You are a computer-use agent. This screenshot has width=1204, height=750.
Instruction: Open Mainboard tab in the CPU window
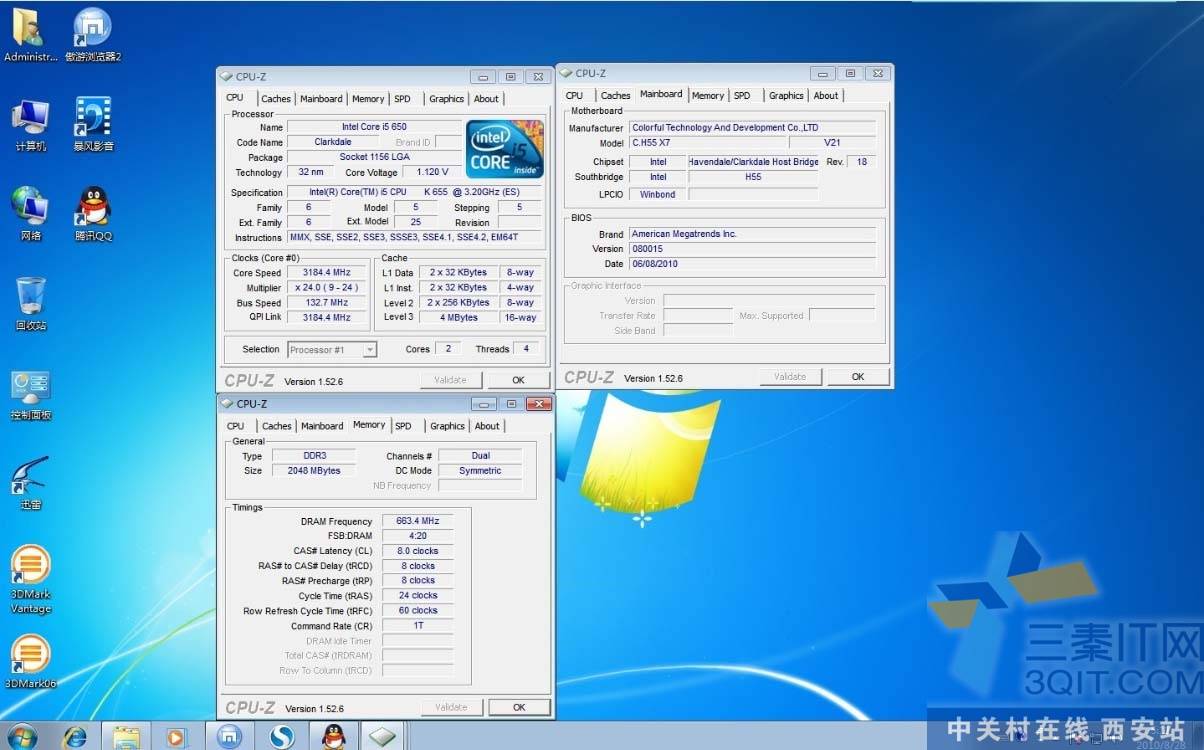click(x=321, y=99)
